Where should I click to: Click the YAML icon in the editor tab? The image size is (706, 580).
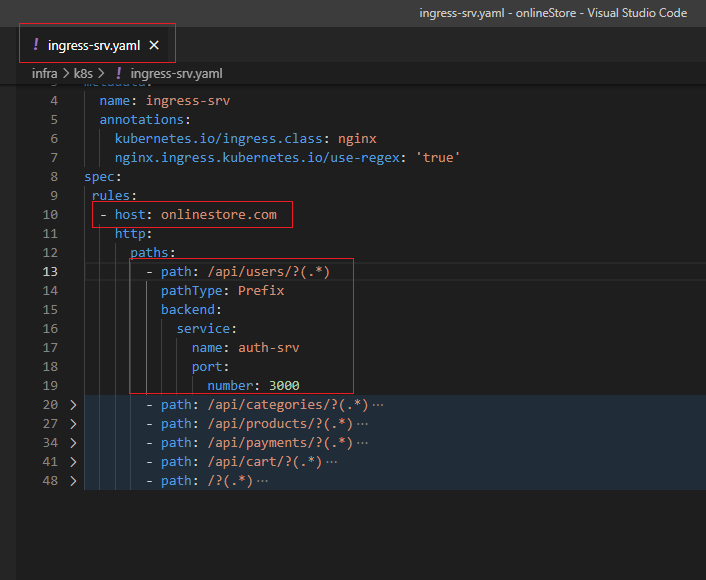(x=35, y=45)
